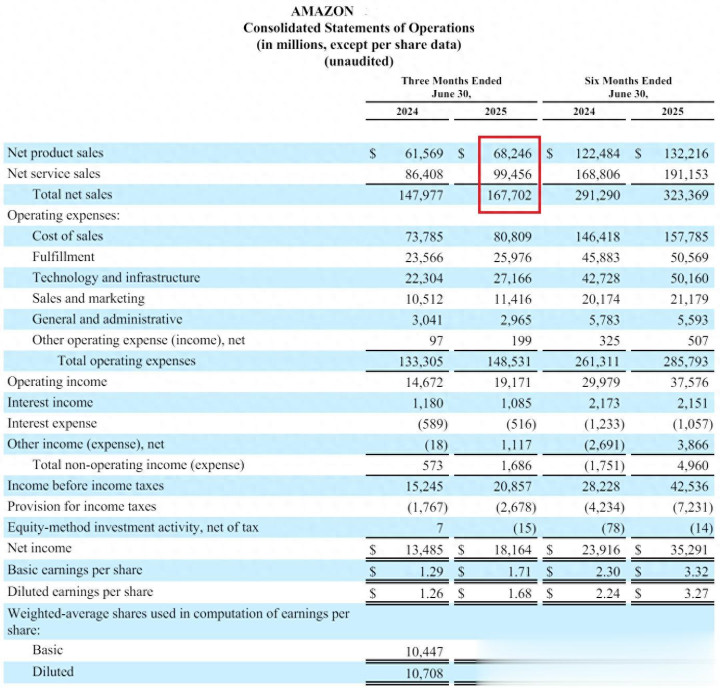Viewport: 720px width, 688px height.
Task: Select 'General and administrative' row label
Action: pyautogui.click(x=107, y=319)
